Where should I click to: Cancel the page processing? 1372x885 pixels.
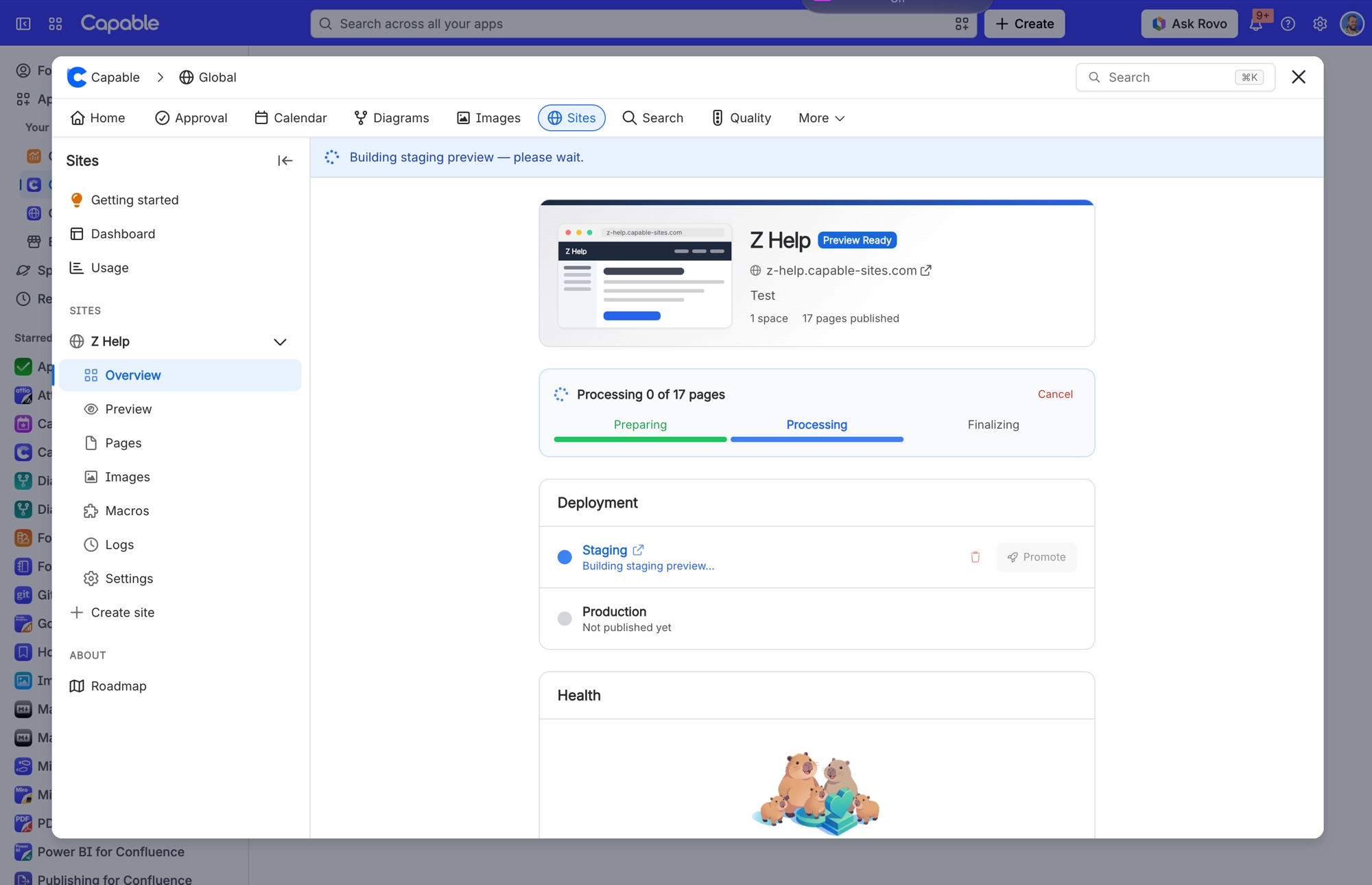click(x=1054, y=394)
